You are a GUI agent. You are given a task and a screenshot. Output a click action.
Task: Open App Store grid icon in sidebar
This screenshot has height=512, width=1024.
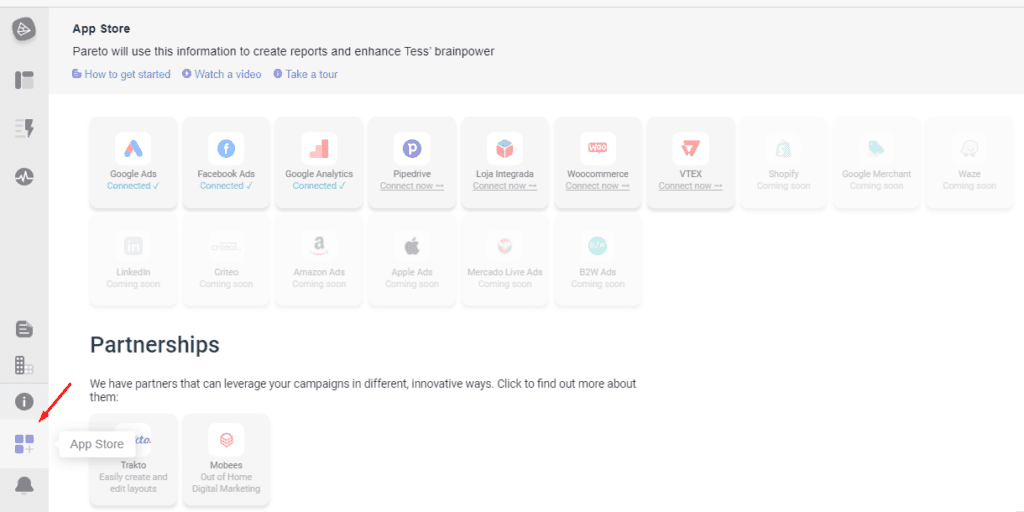click(x=24, y=444)
